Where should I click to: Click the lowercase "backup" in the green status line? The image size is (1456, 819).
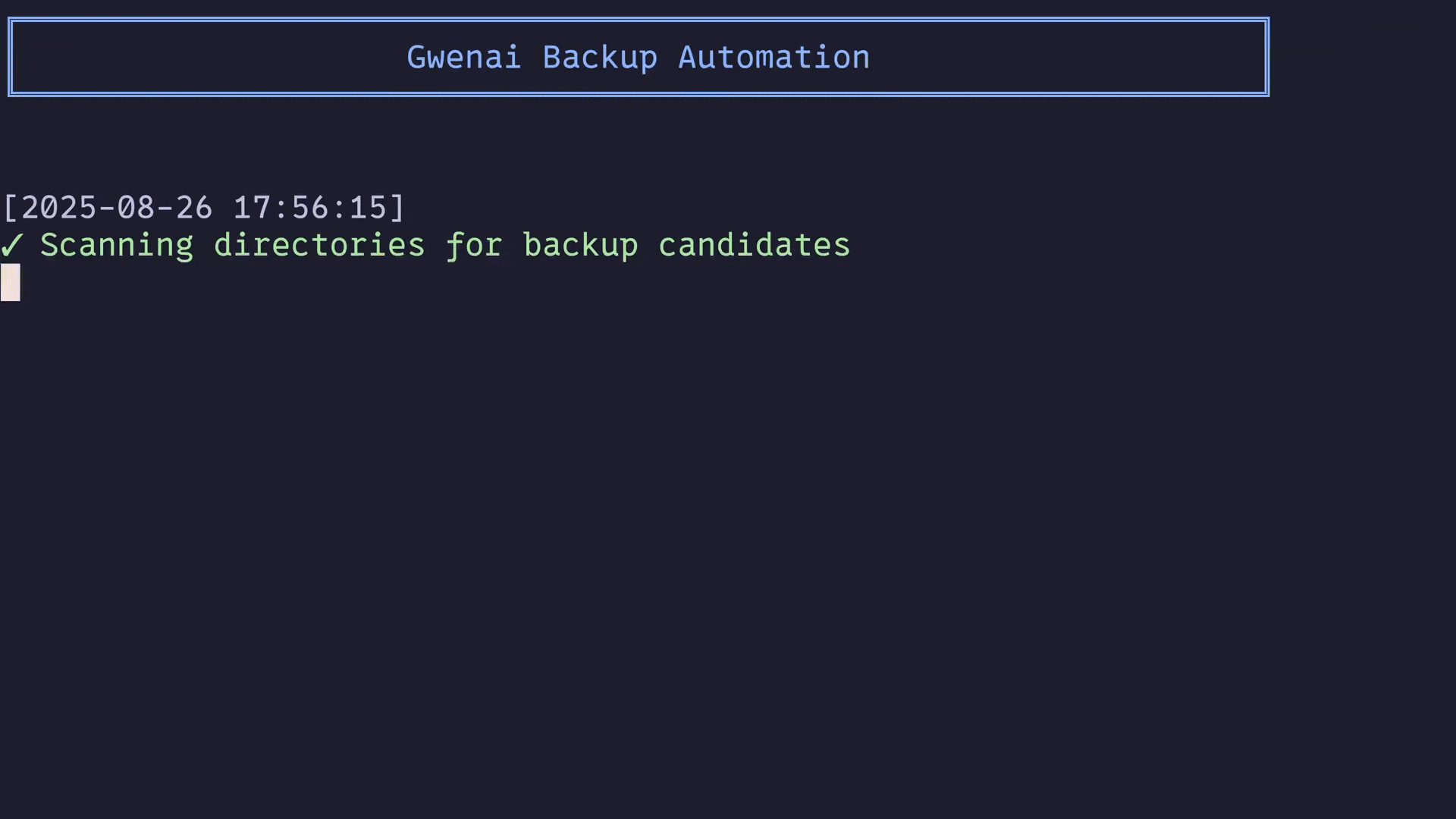coord(581,246)
